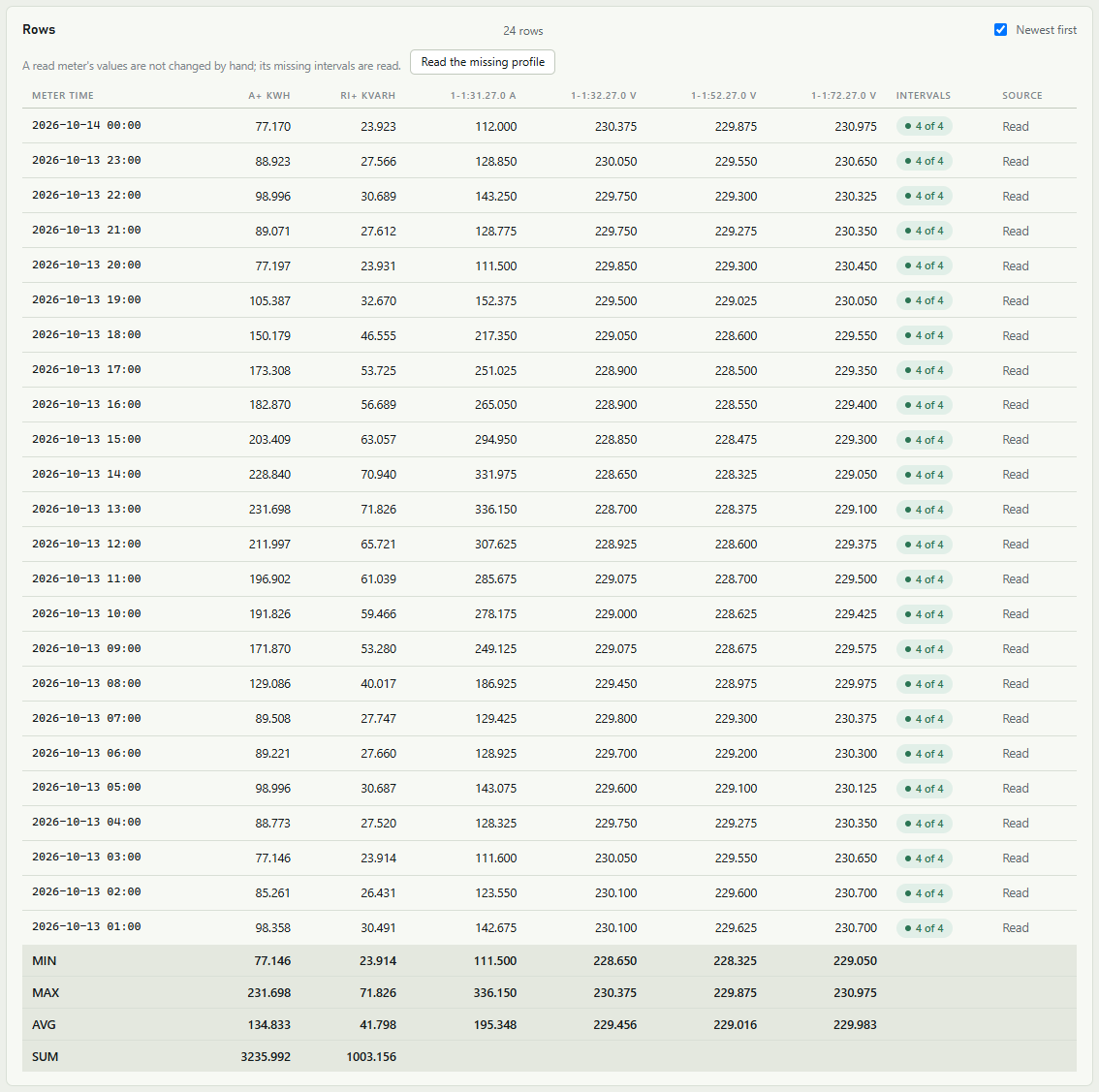Click the SUM summary row label
The image size is (1099, 1092).
tap(45, 1057)
